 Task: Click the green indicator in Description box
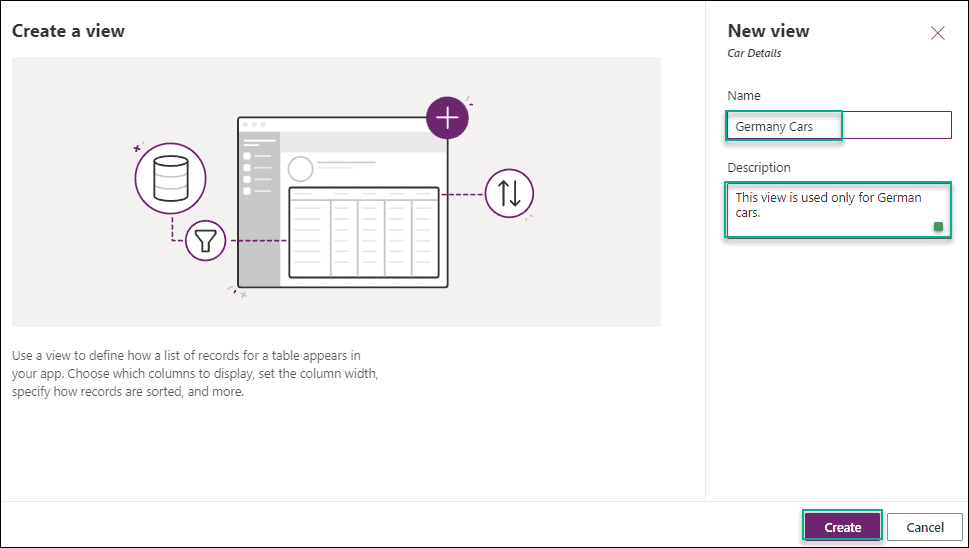(938, 227)
